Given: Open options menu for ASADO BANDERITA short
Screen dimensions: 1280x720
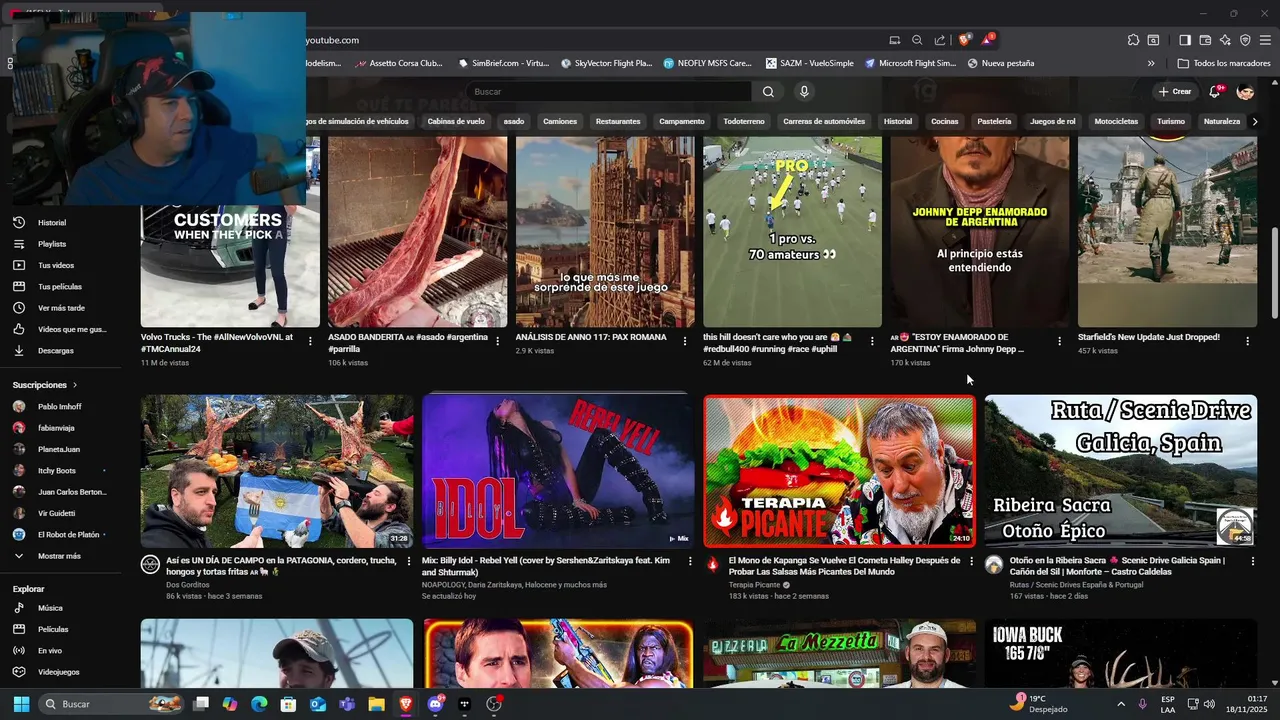Looking at the screenshot, I should [498, 341].
